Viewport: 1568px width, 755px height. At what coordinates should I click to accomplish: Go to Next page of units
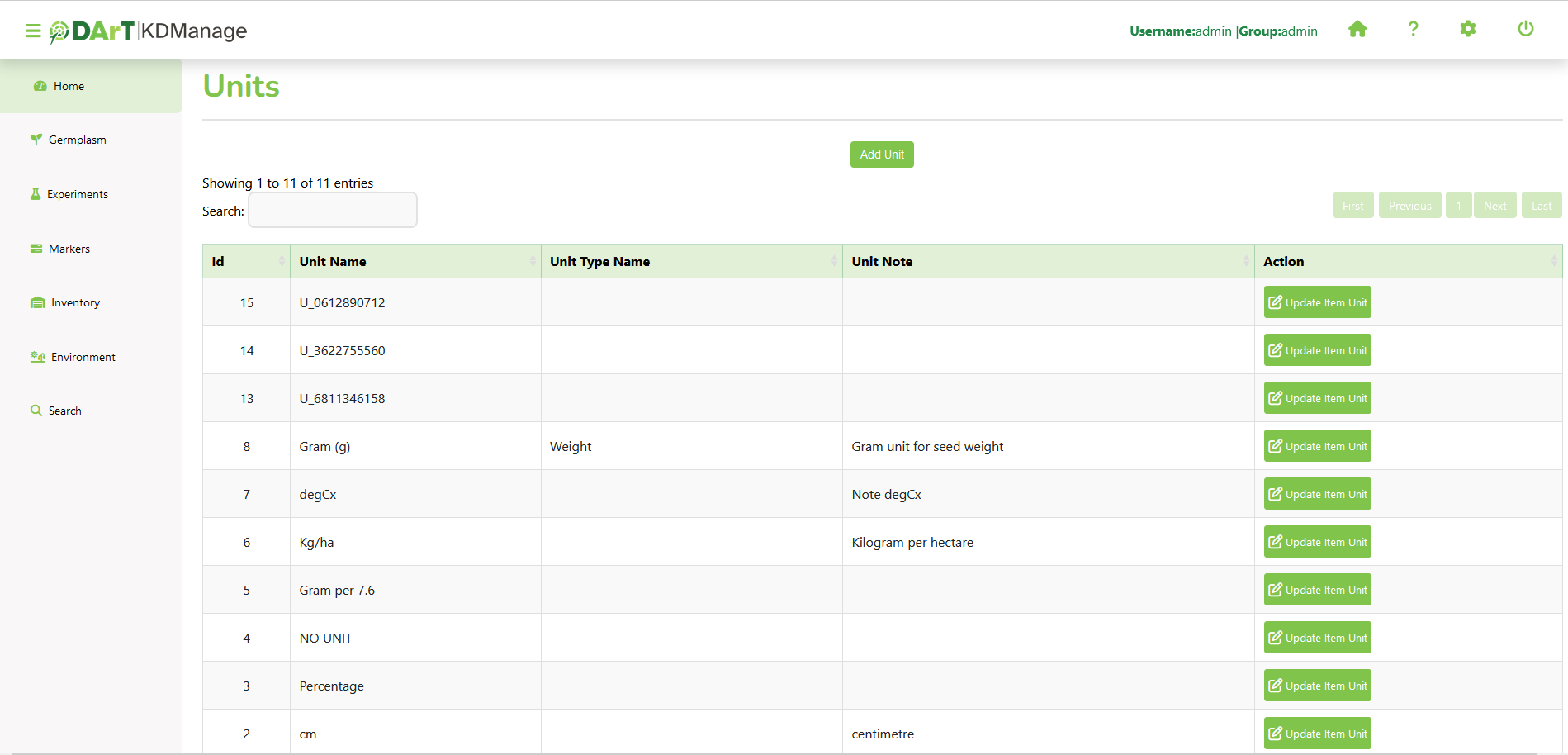point(1495,206)
